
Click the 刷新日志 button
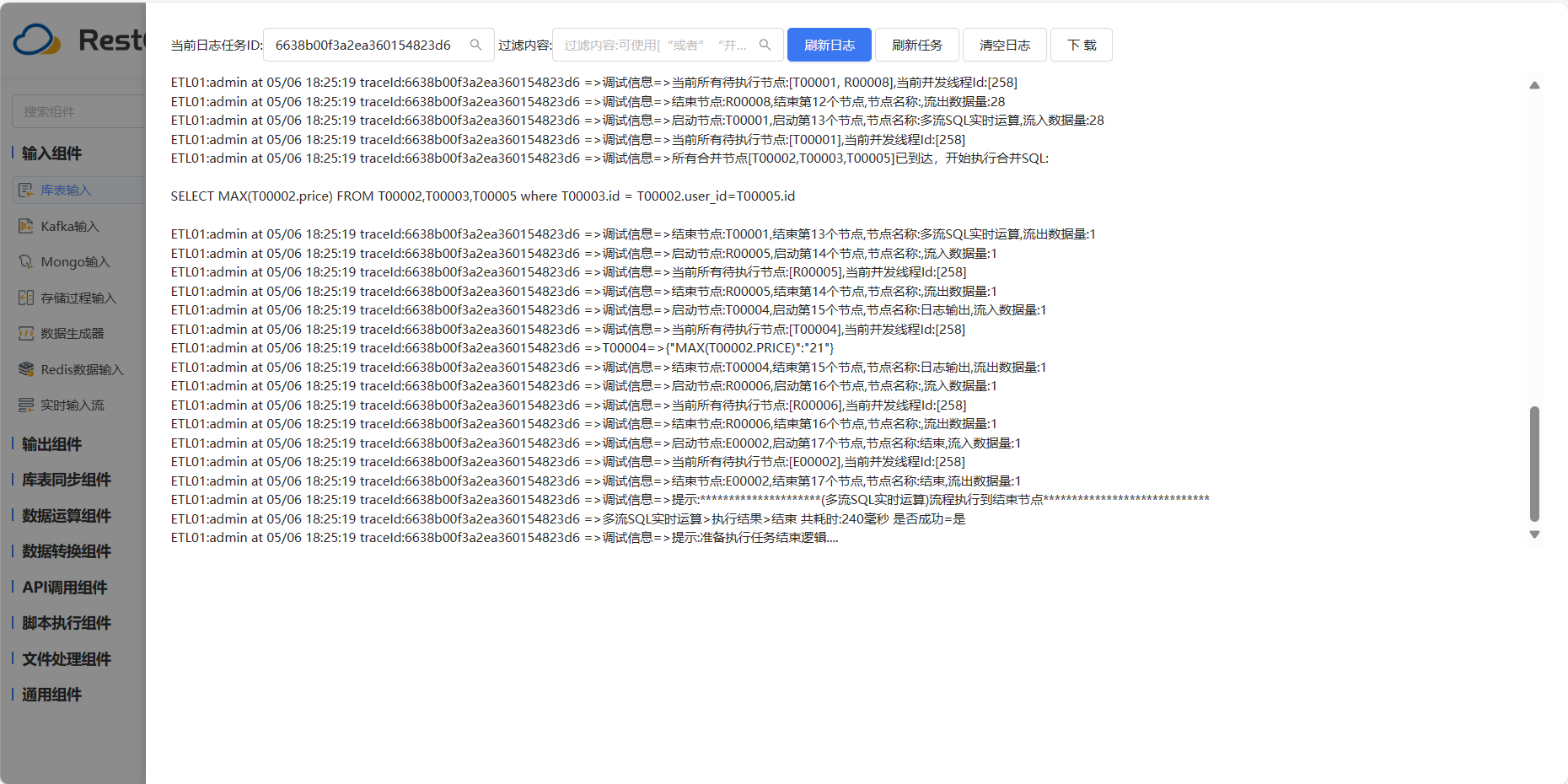click(830, 45)
